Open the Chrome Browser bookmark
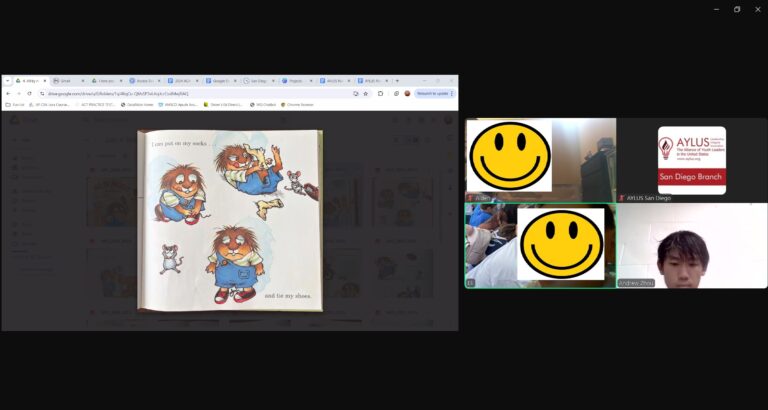Screen dimensions: 768x410 pos(297,105)
